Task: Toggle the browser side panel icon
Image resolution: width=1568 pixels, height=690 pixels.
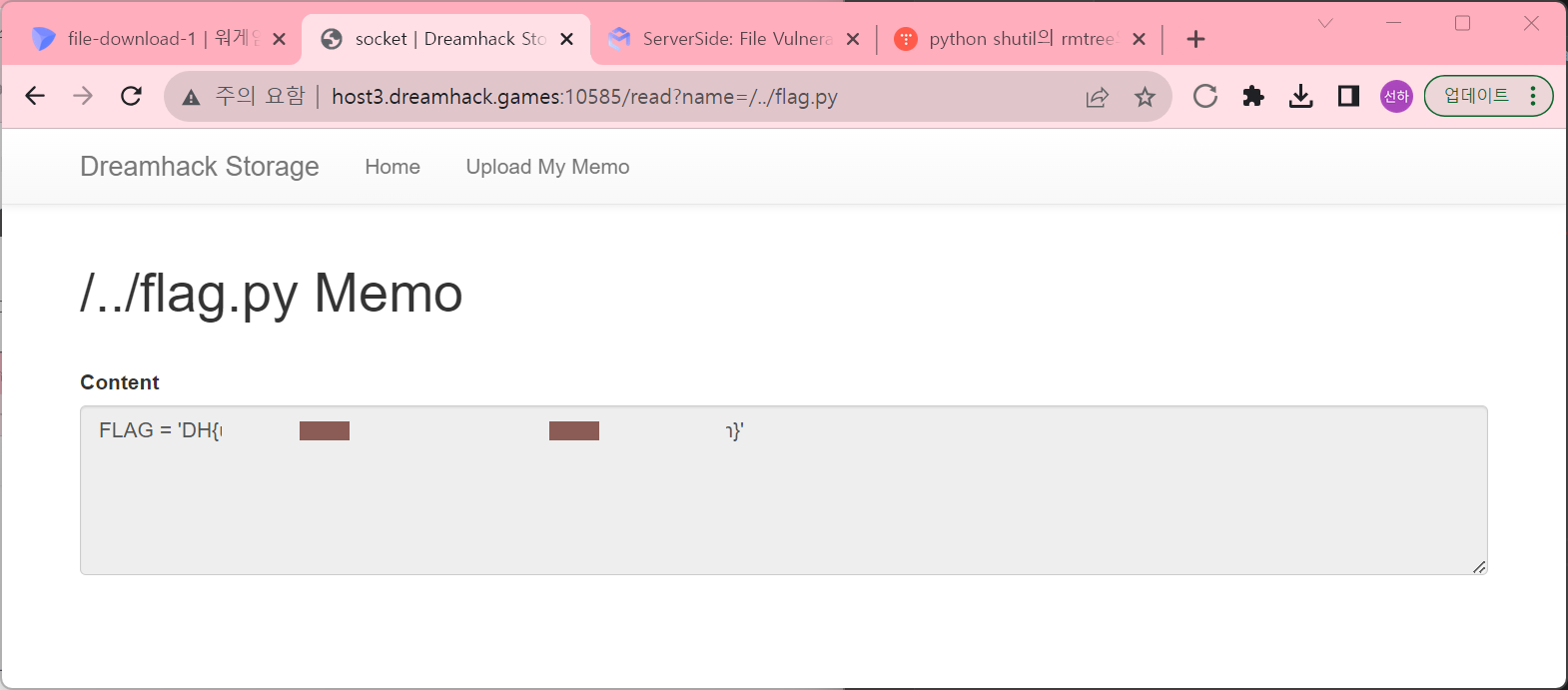Action: coord(1348,96)
